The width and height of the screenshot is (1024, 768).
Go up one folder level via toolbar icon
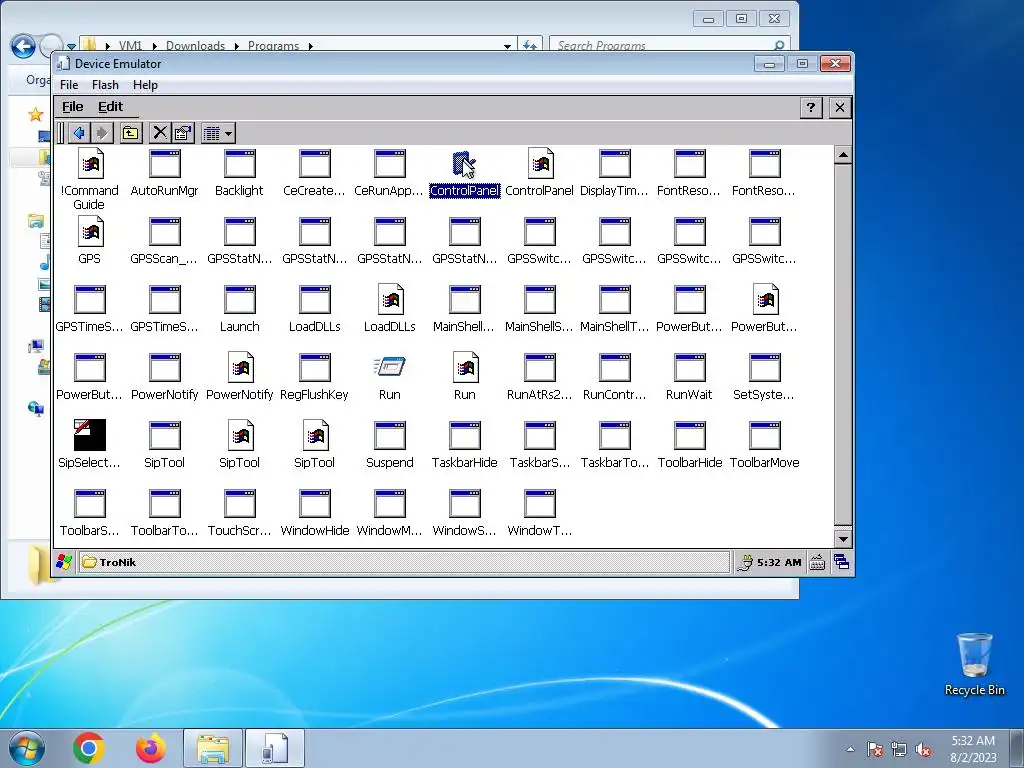click(x=131, y=133)
